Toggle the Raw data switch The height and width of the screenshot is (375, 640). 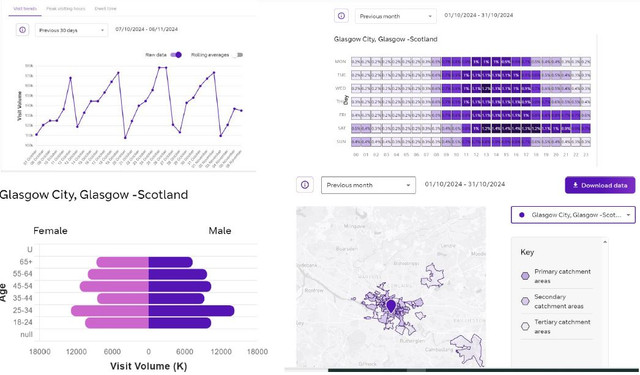(176, 55)
